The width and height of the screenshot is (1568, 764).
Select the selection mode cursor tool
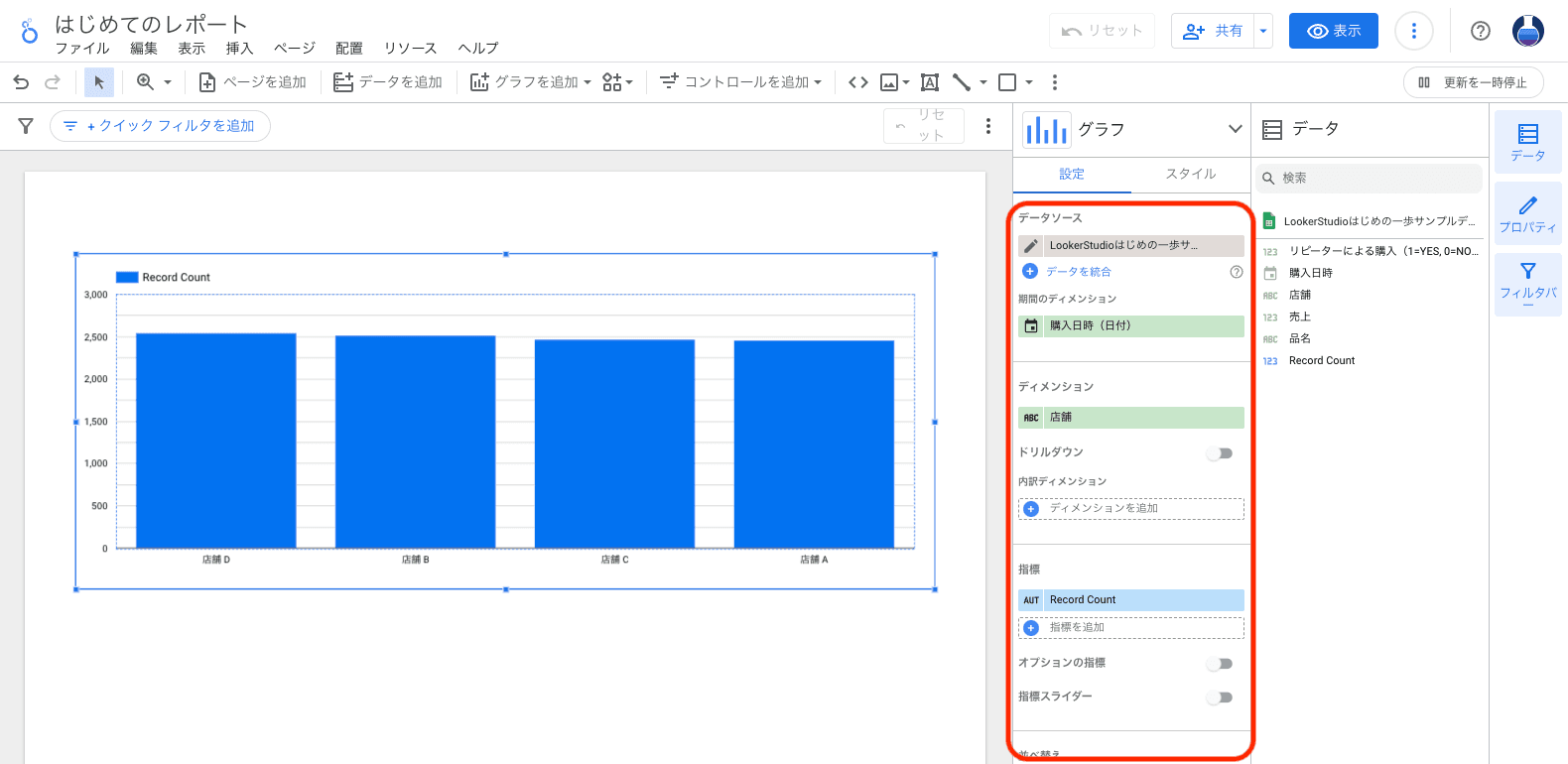click(x=99, y=82)
